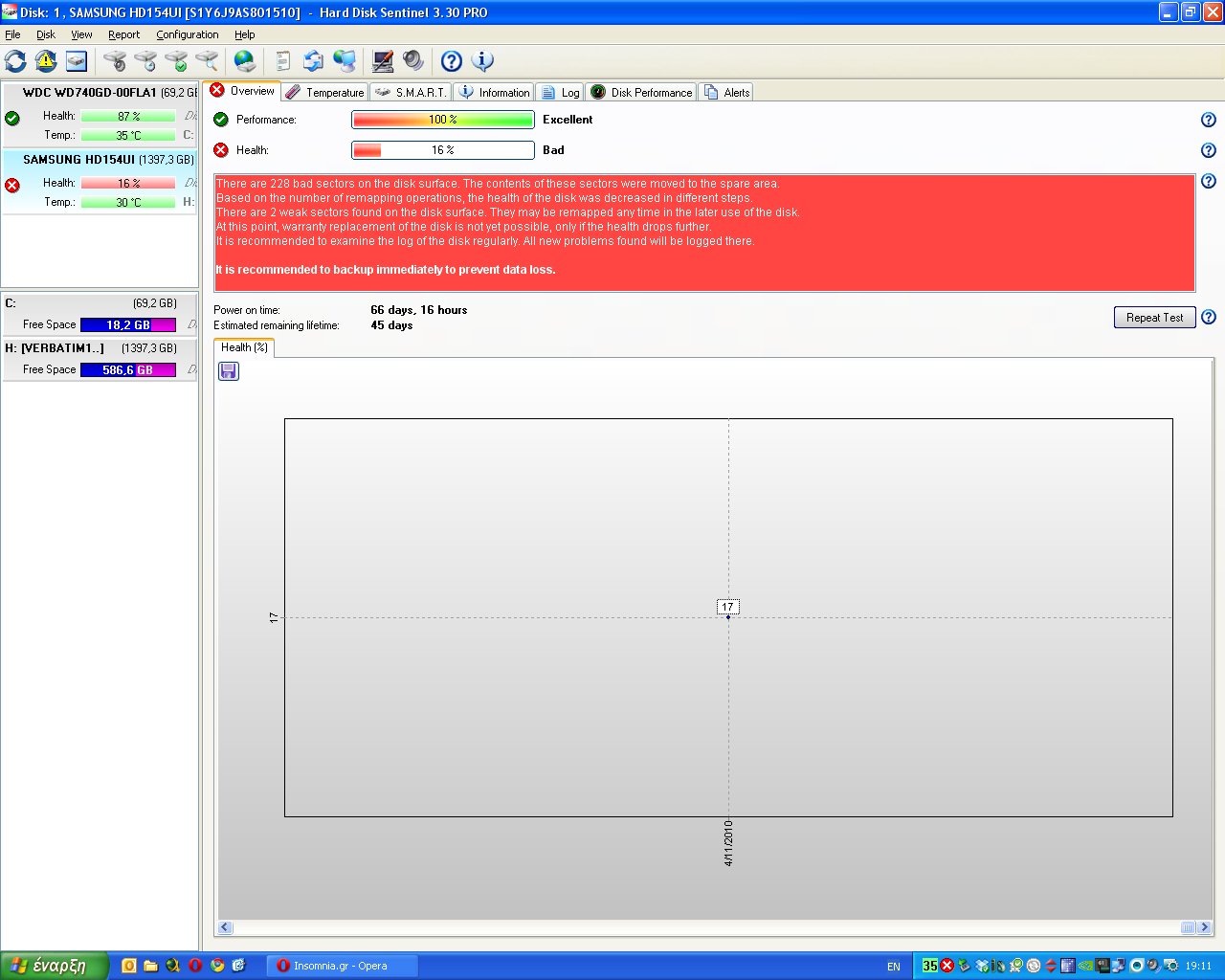This screenshot has width=1225, height=980.
Task: Click the refresh disk information toolbar icon
Action: point(15,61)
